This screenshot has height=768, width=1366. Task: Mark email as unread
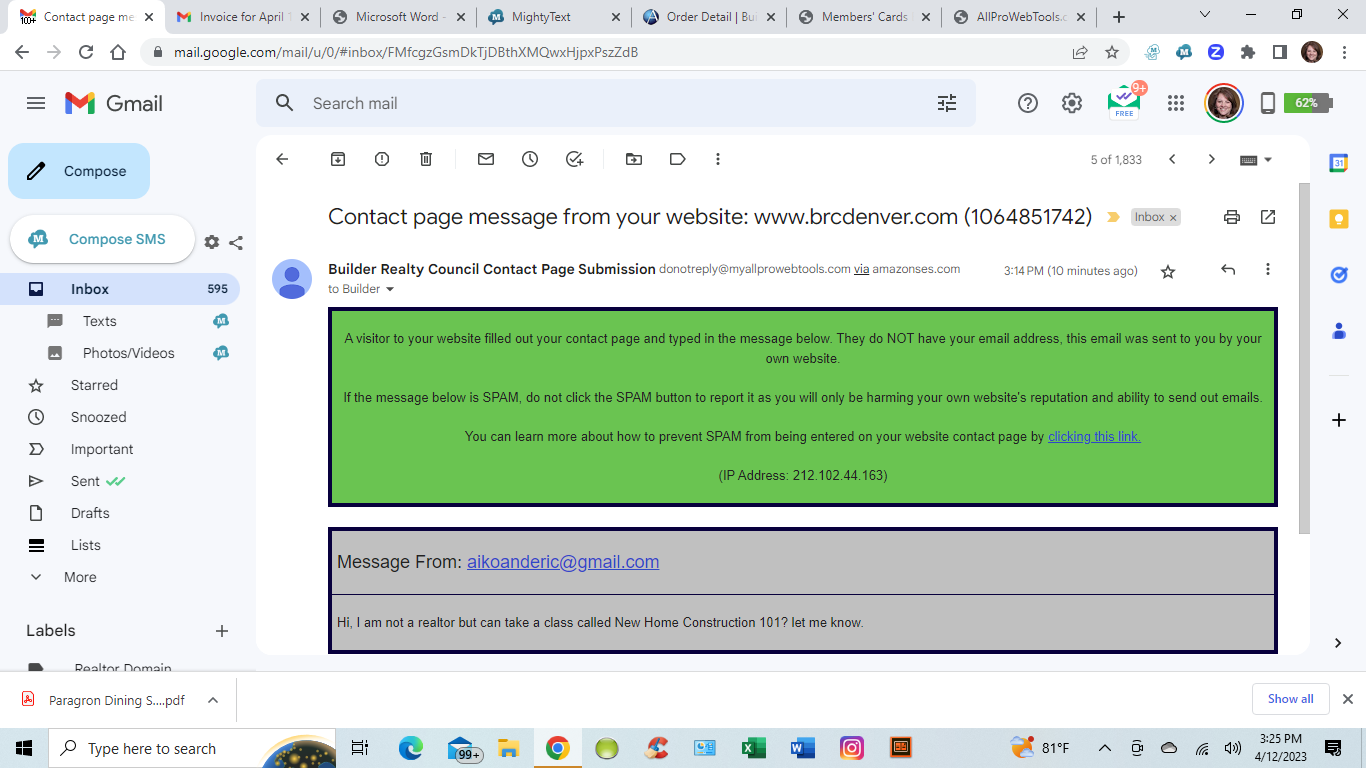point(486,159)
